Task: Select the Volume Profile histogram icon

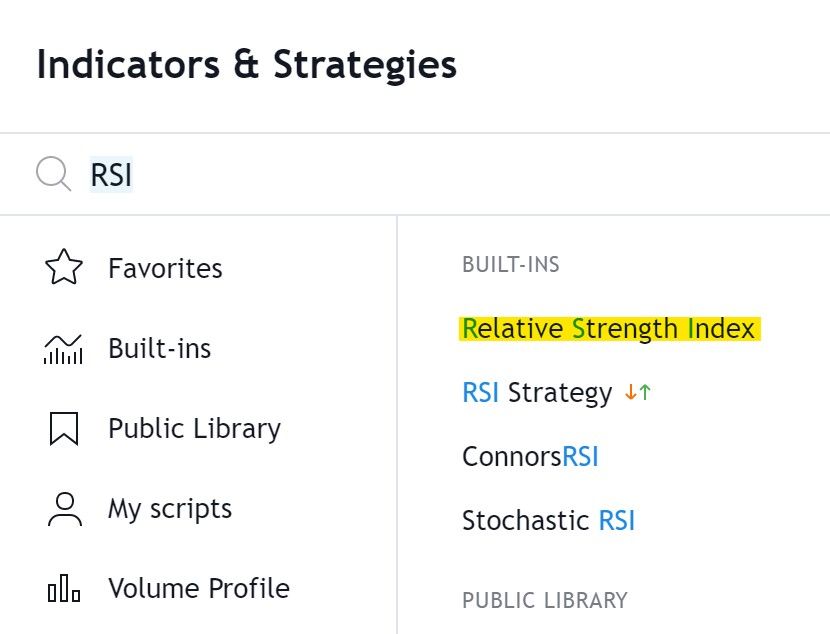Action: pos(63,588)
